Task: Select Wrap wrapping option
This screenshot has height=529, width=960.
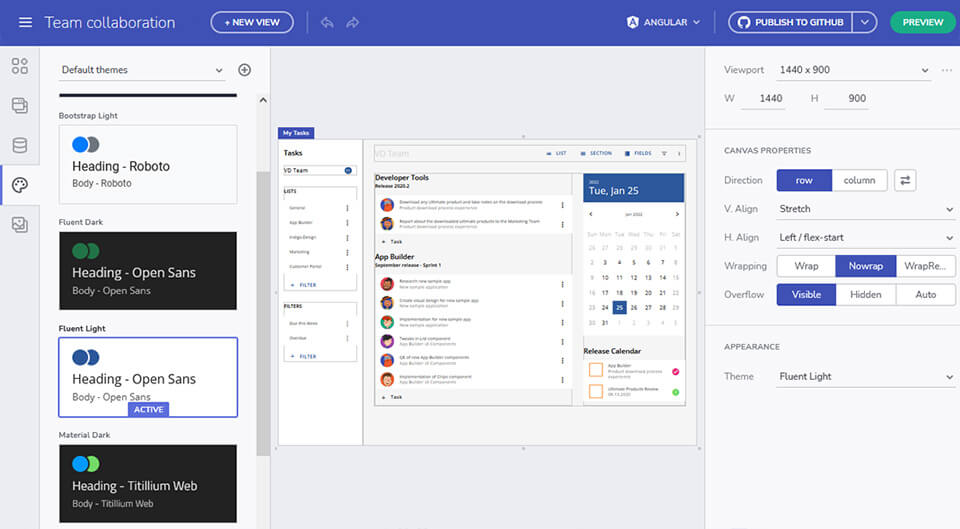Action: coord(806,266)
